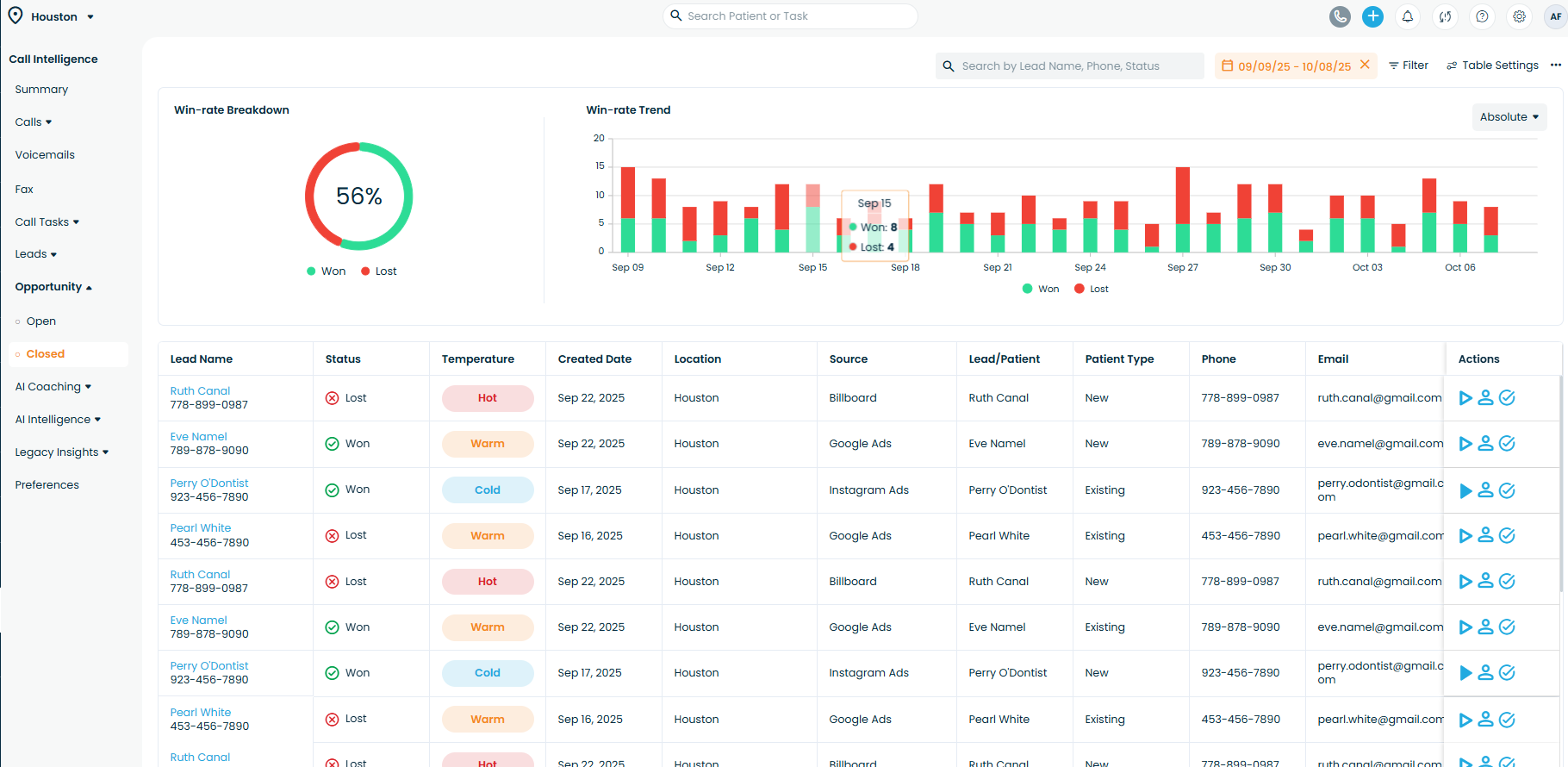
Task: Open Voicemails from the sidebar
Action: point(45,155)
